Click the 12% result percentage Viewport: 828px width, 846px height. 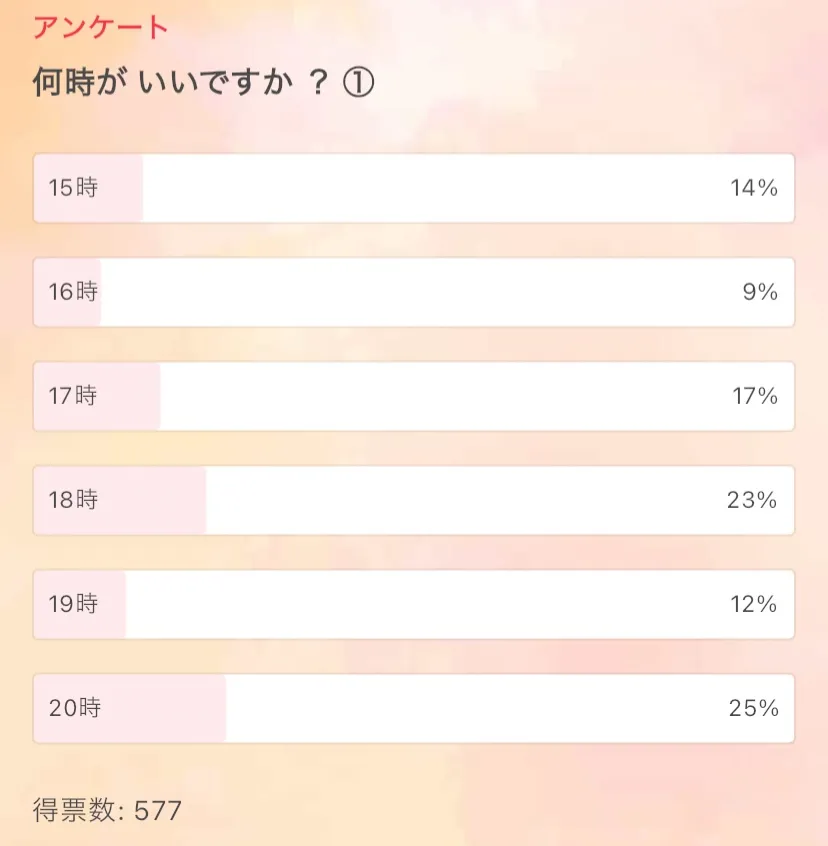point(753,604)
